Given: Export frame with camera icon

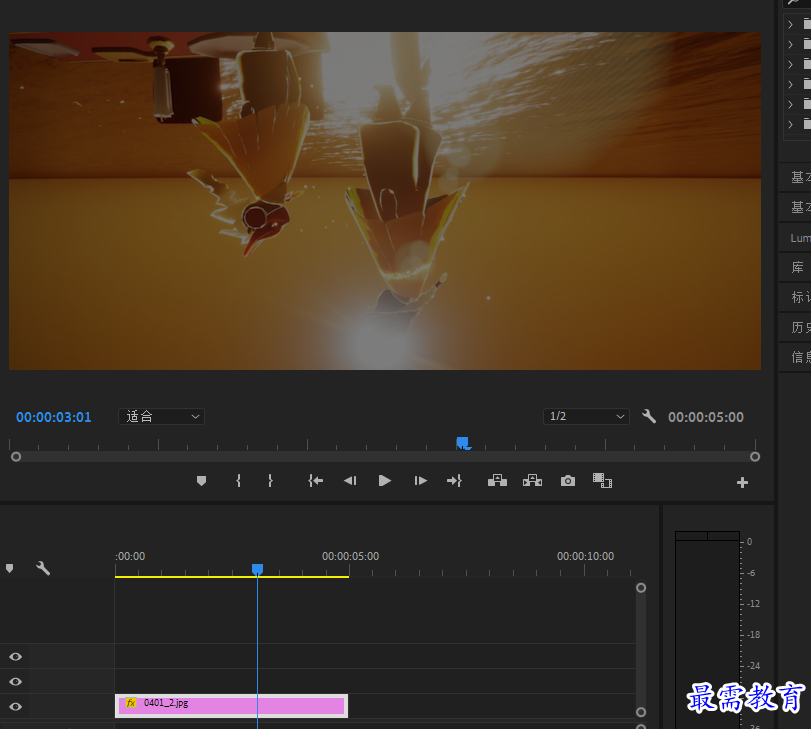Looking at the screenshot, I should (568, 481).
